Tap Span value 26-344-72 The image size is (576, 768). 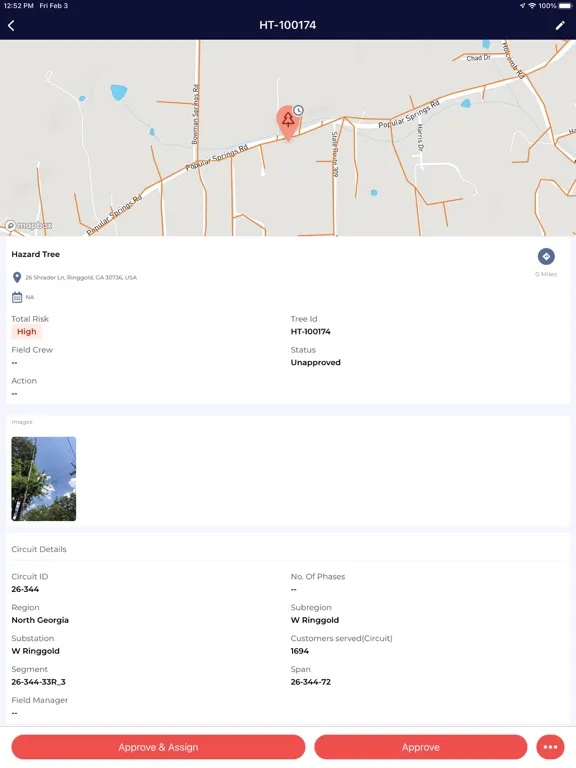[311, 682]
